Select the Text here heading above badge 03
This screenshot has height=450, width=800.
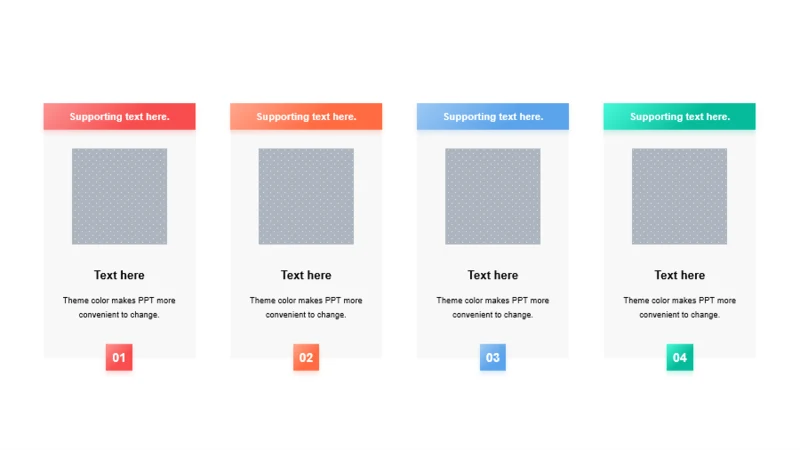point(493,275)
